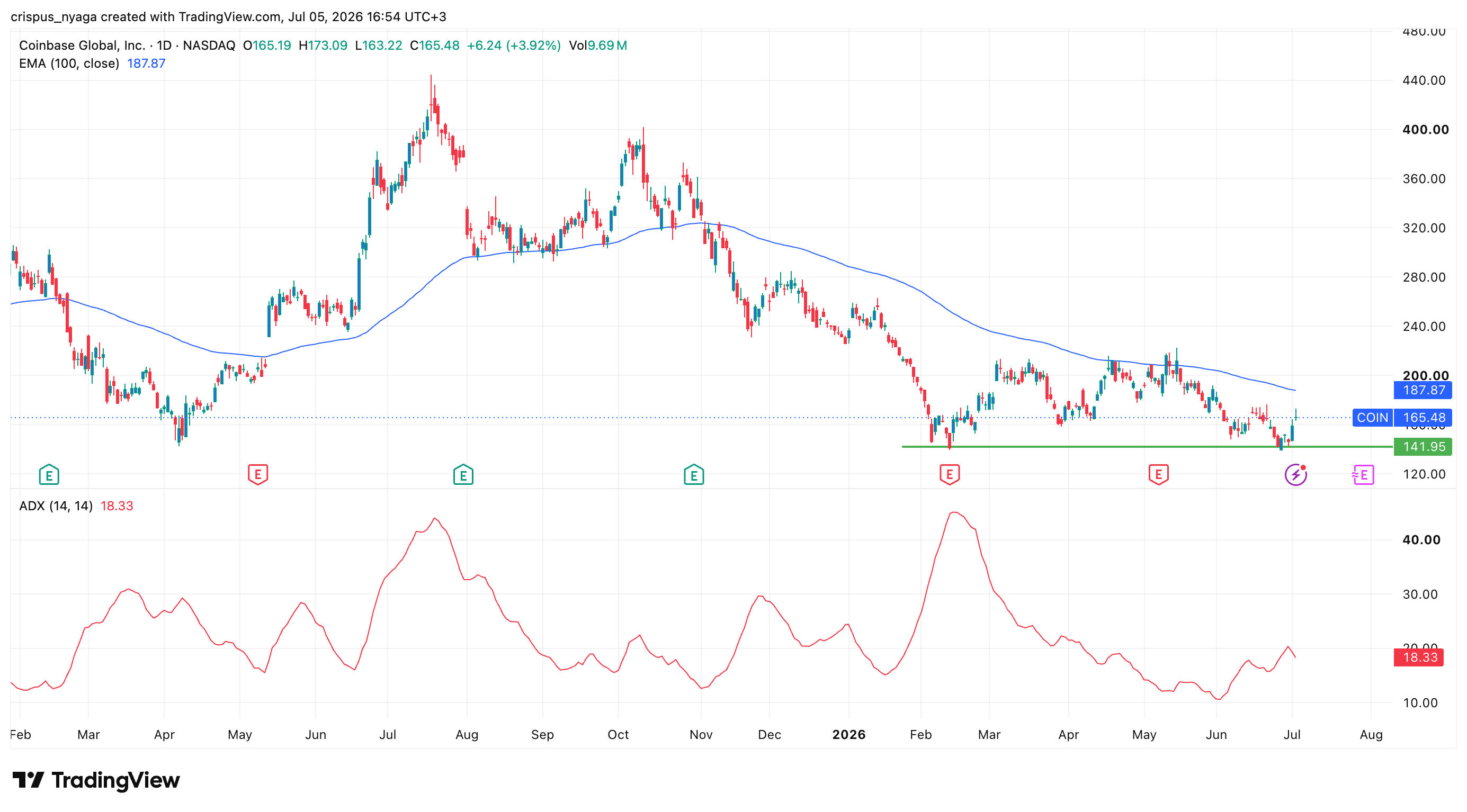
Task: Select the green horizontal support line
Action: [x=1147, y=447]
